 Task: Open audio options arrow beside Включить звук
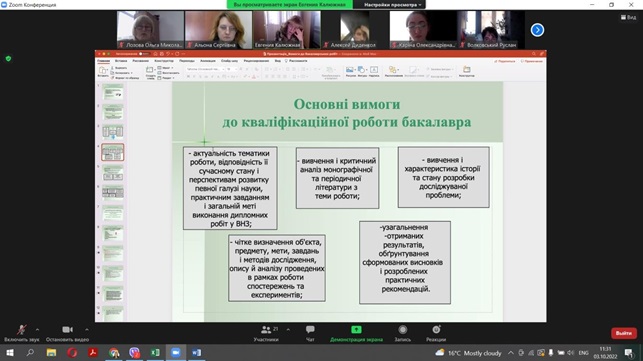[x=37, y=329]
